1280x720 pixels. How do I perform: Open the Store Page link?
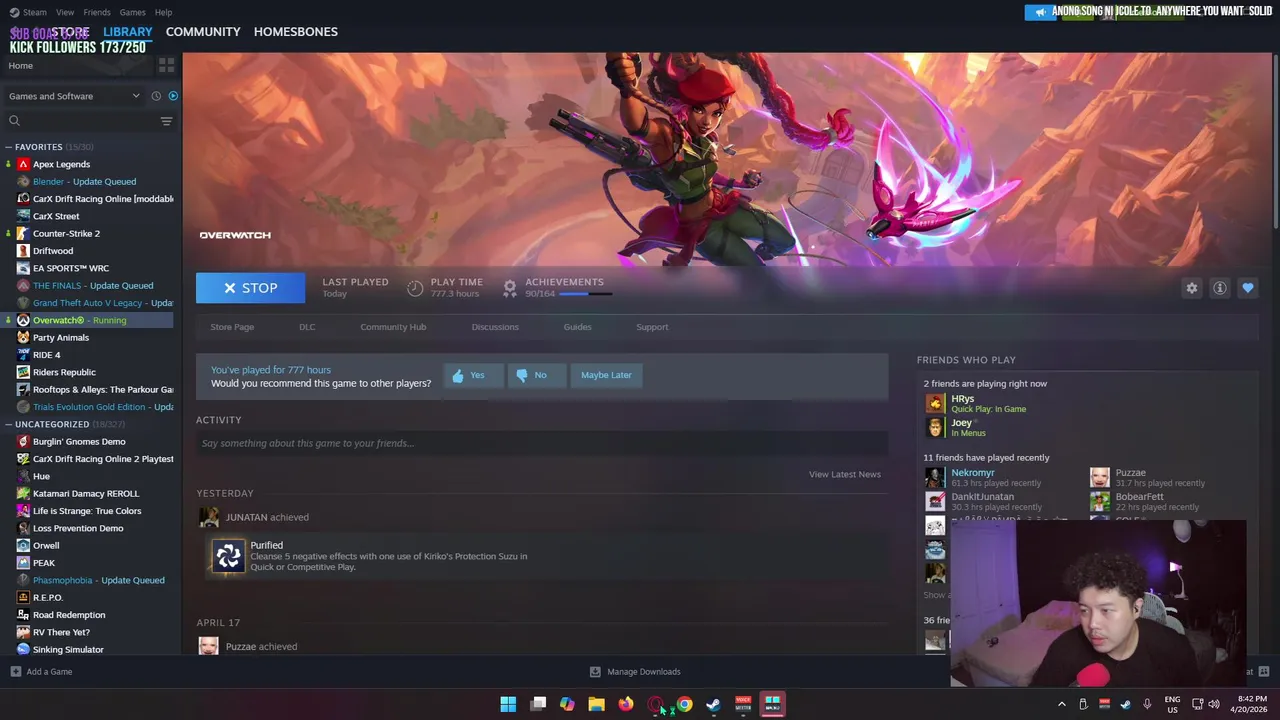click(232, 327)
